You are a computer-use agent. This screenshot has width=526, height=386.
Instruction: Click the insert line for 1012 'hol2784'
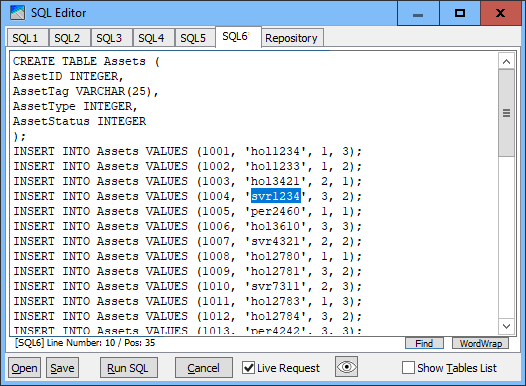pos(188,316)
